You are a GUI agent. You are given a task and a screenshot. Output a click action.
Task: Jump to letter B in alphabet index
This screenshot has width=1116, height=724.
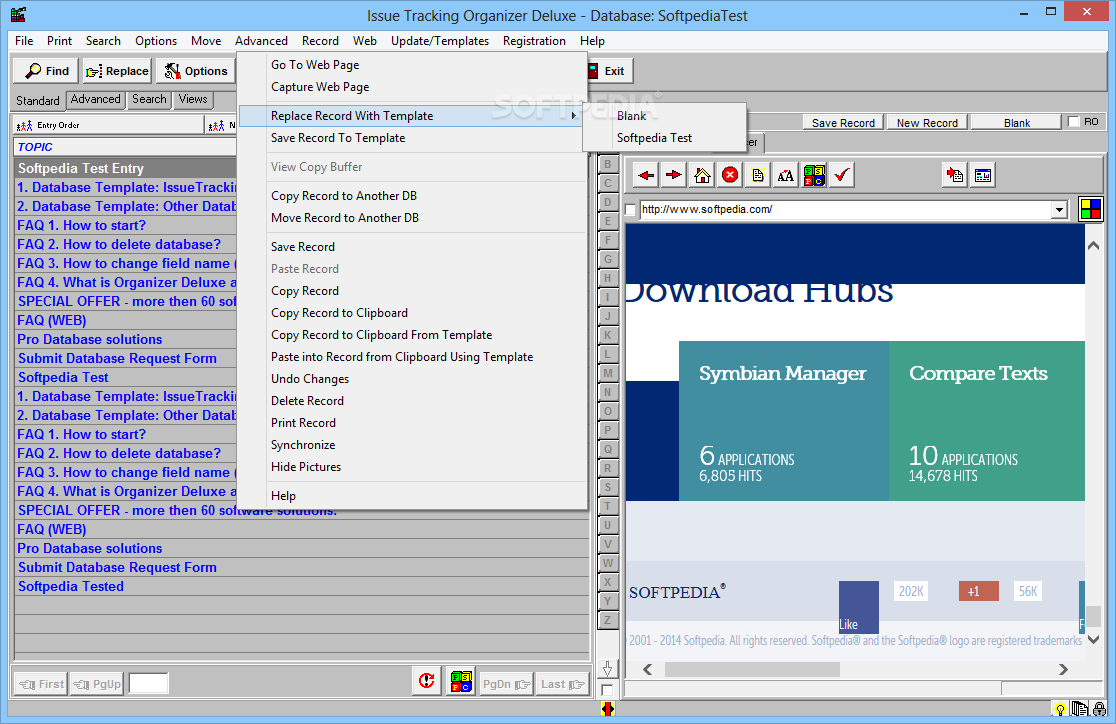tap(608, 164)
